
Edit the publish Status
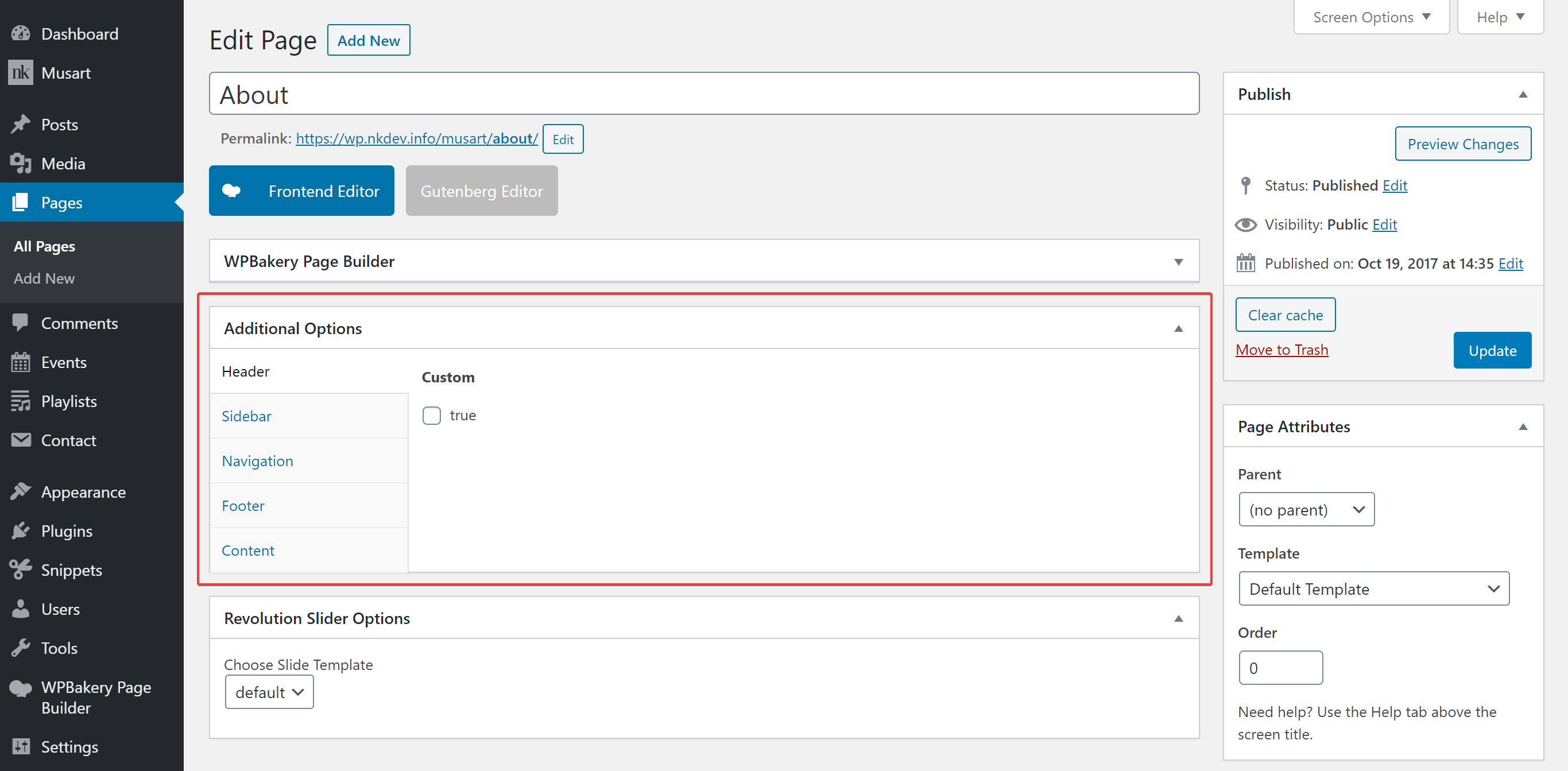(x=1395, y=185)
